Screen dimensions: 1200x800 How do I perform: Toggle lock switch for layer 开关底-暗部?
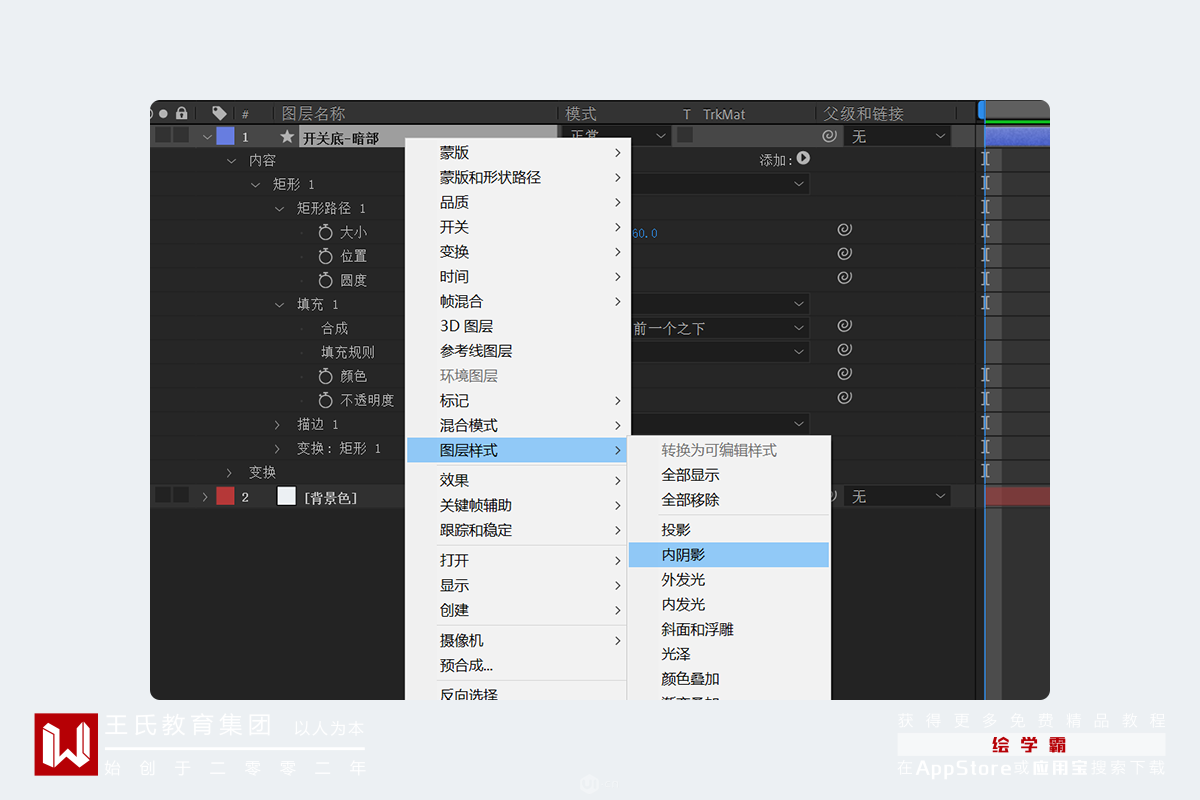click(x=181, y=135)
